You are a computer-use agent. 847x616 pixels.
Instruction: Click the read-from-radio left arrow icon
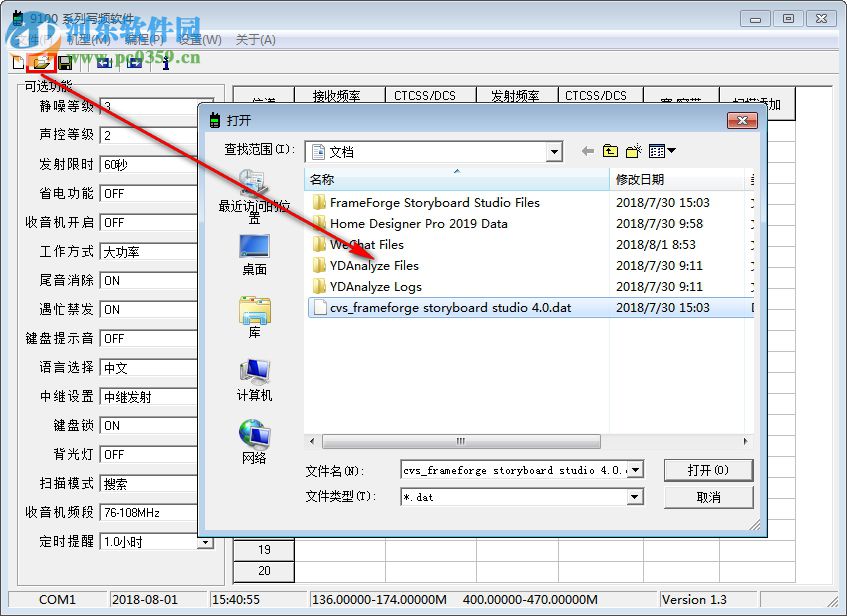(x=104, y=63)
